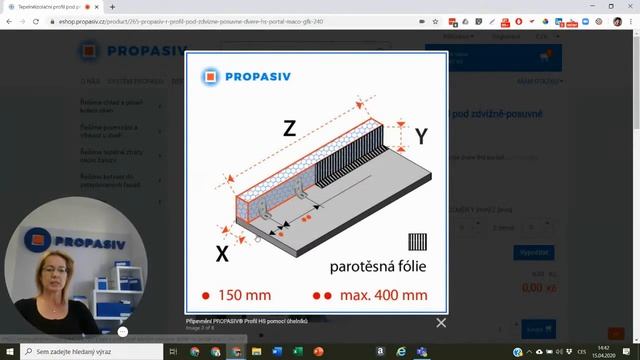Open Task View from the taskbar
Image resolution: width=640 pixels, height=360 pixels.
click(173, 351)
